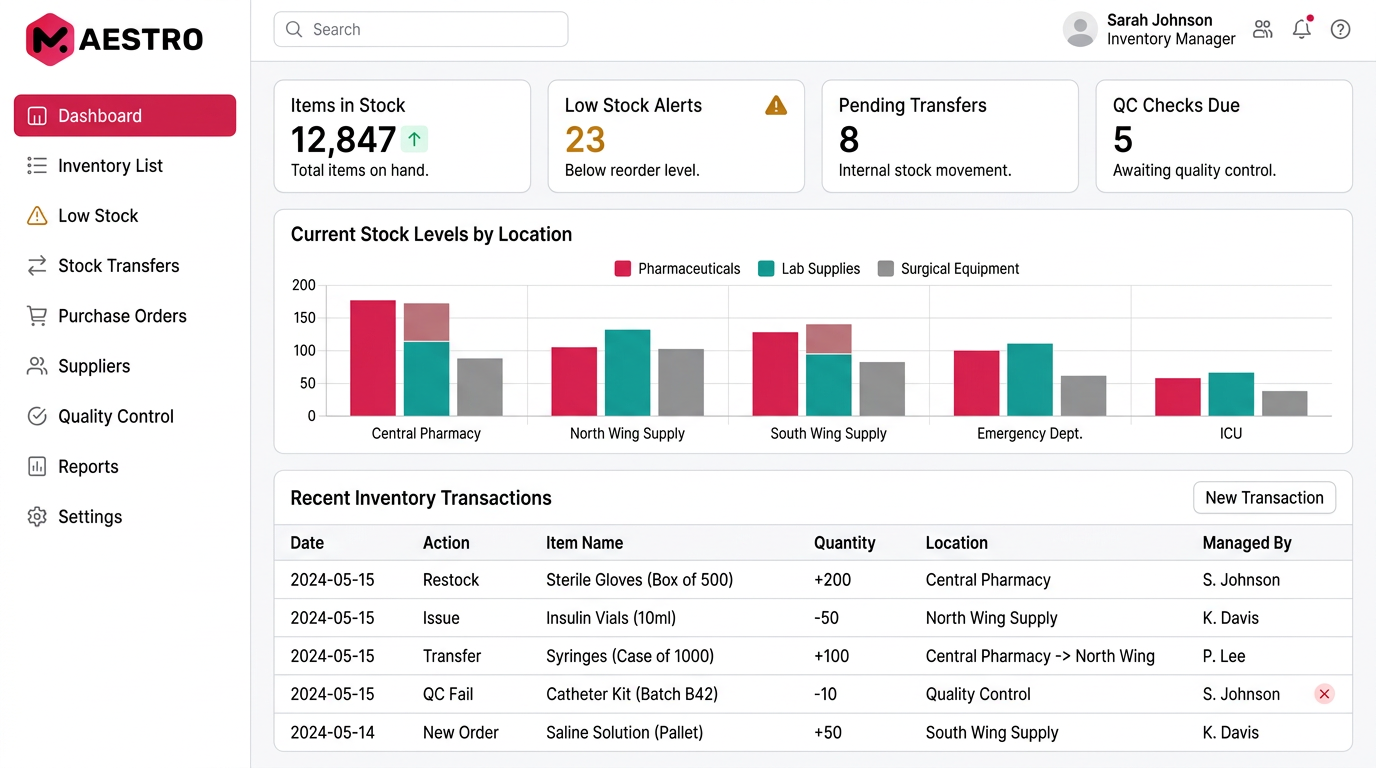Click Sarah Johnson's avatar picture

click(x=1080, y=30)
